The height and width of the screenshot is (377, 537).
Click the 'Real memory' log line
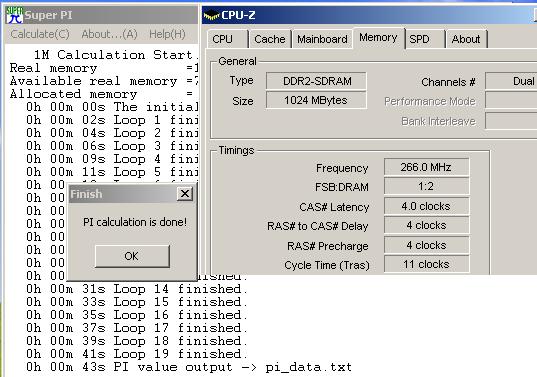click(104, 68)
